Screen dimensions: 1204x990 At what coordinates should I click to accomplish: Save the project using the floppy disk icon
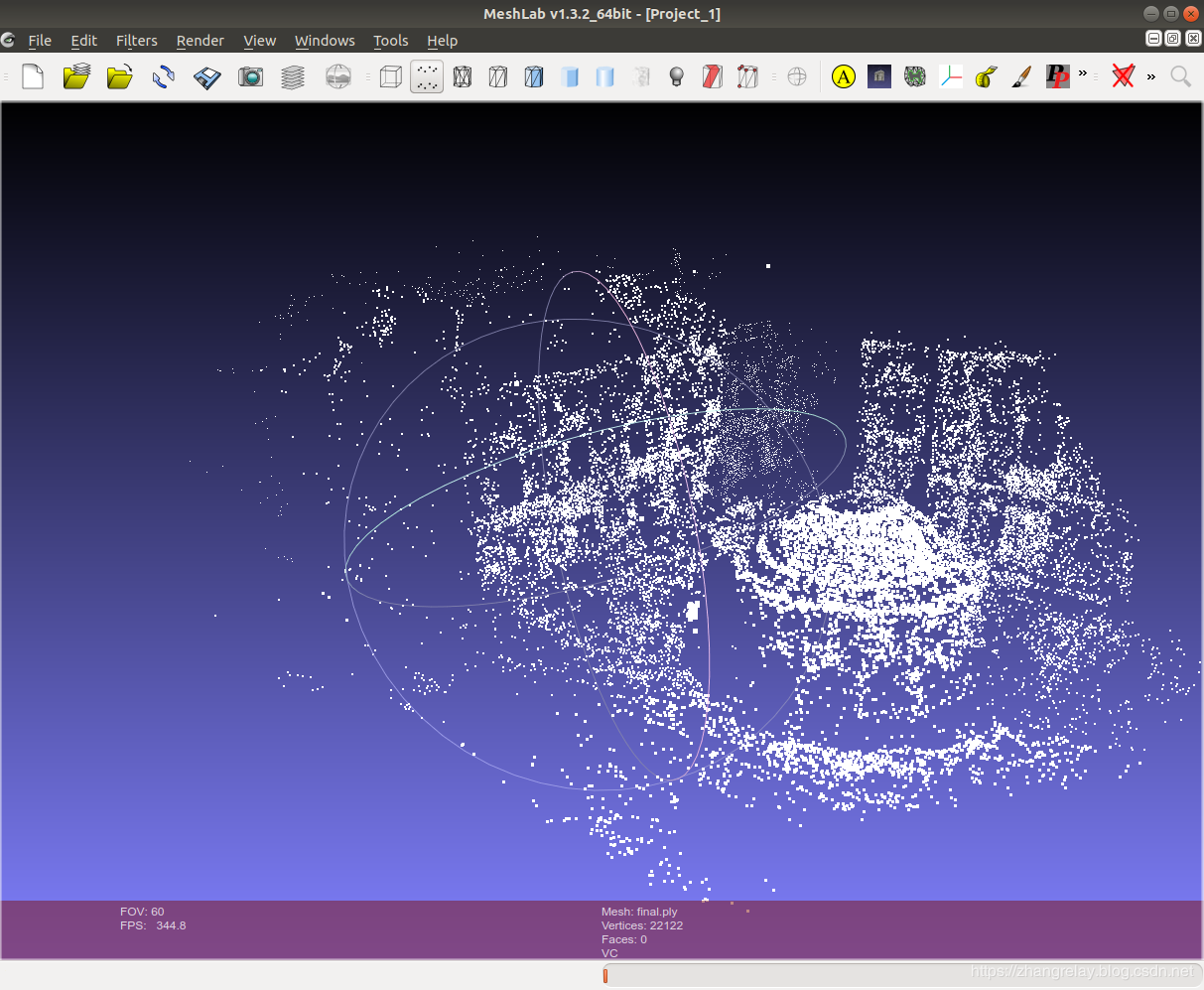206,76
